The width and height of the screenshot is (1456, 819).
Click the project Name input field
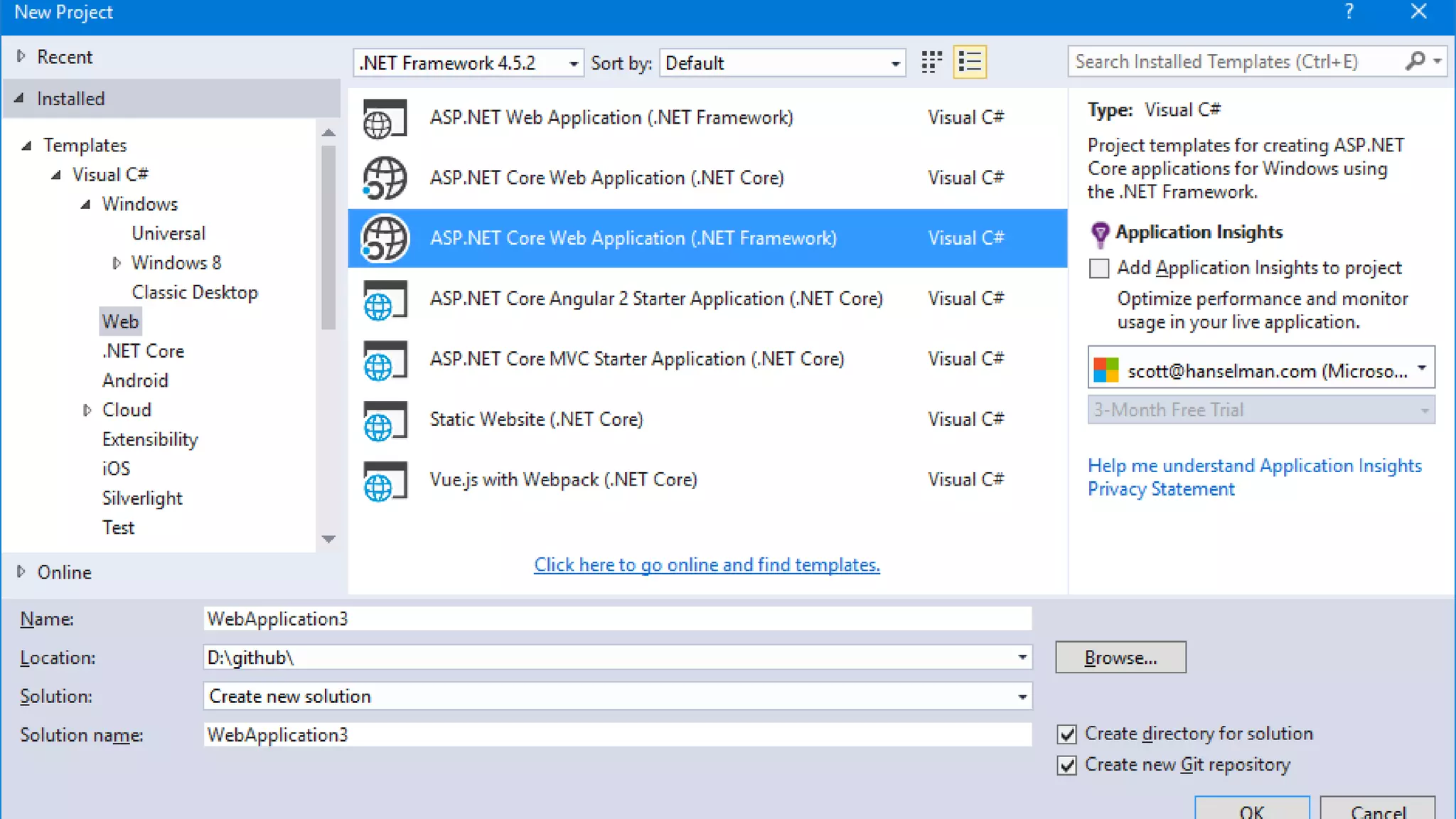point(617,619)
